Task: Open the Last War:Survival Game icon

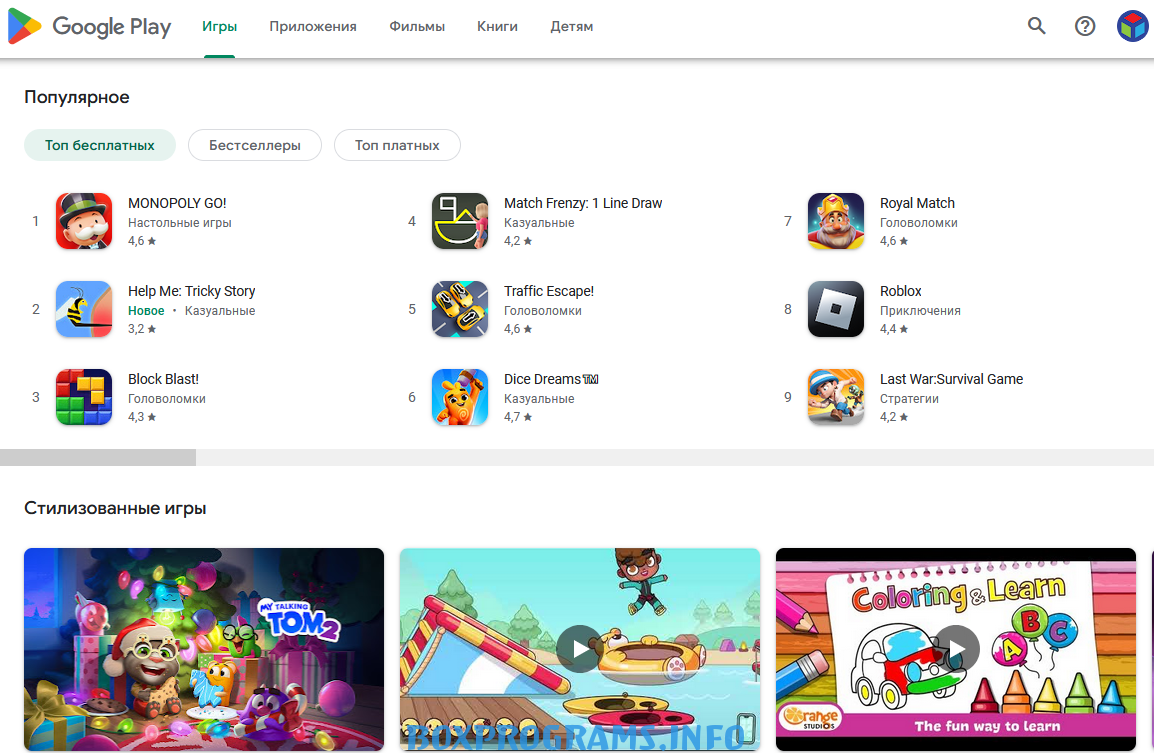Action: coord(836,397)
